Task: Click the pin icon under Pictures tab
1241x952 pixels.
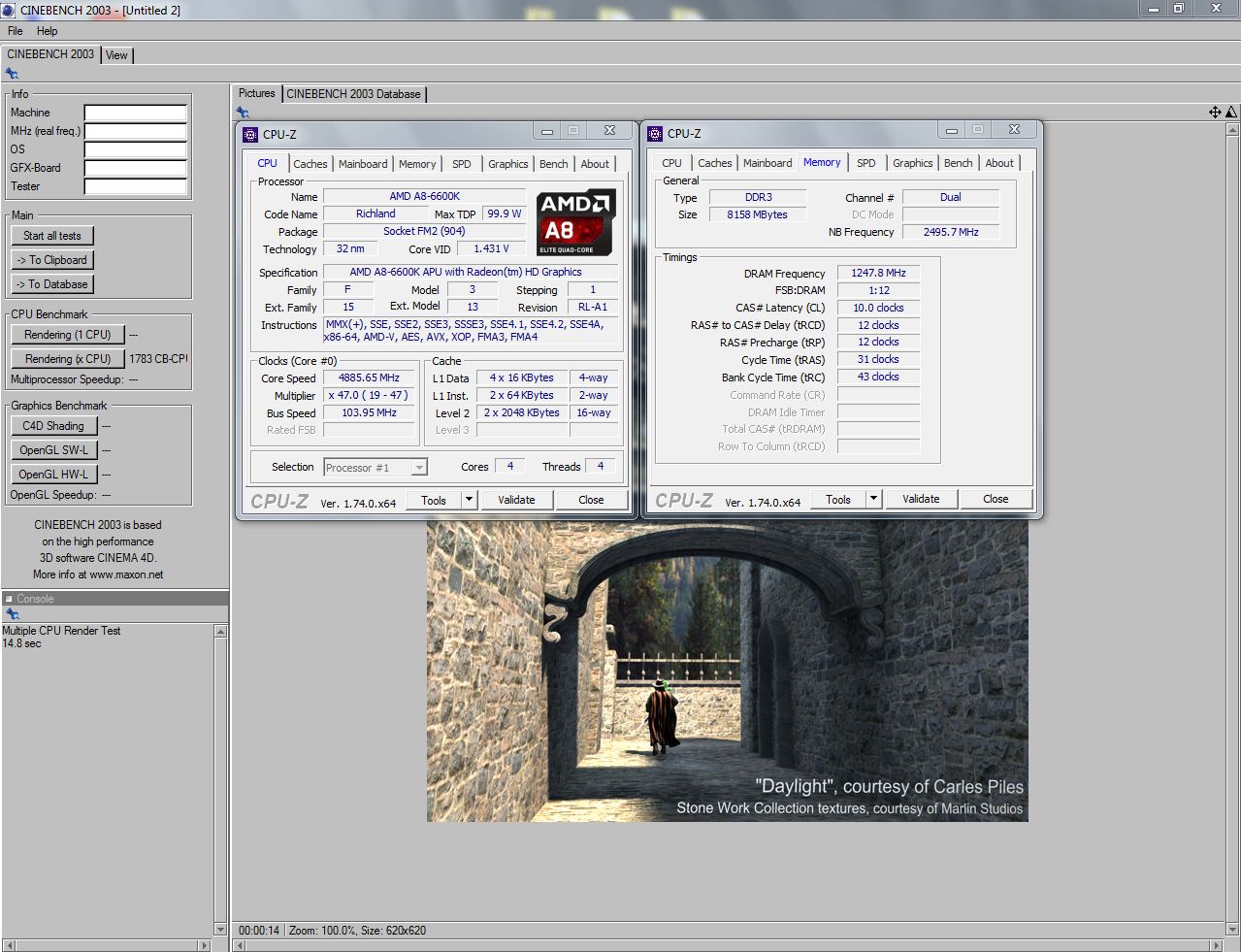Action: pos(242,113)
